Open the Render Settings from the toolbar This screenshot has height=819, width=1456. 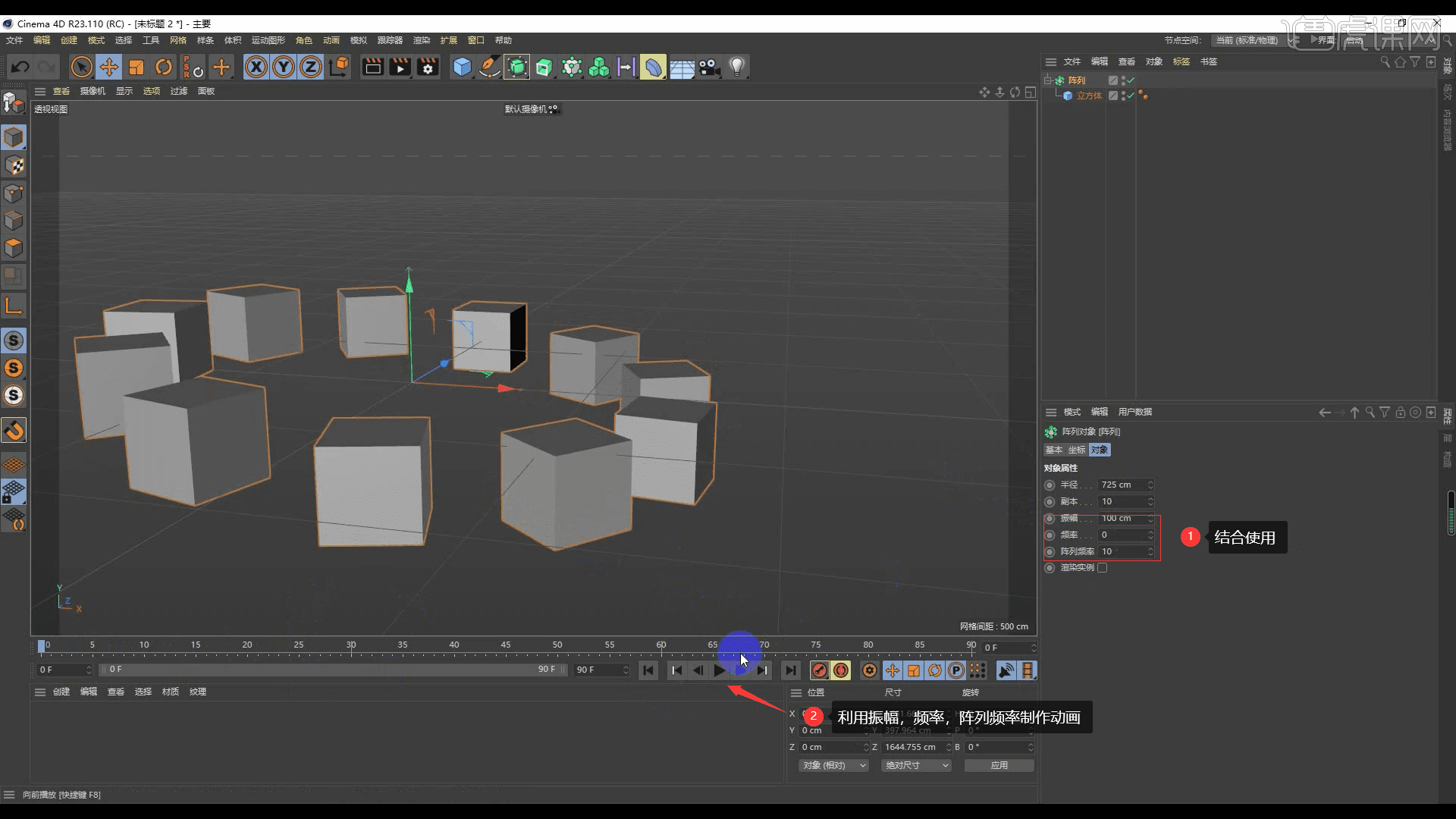(428, 67)
